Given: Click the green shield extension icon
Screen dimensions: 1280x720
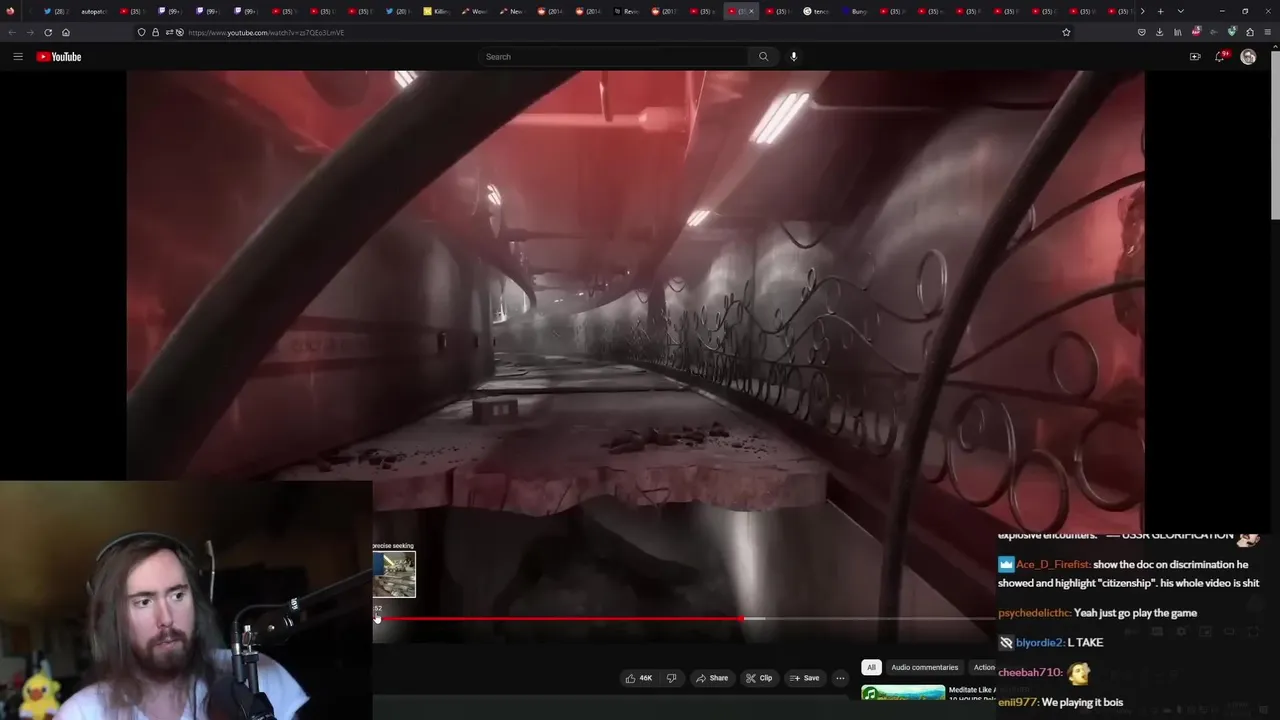Looking at the screenshot, I should pyautogui.click(x=1232, y=32).
